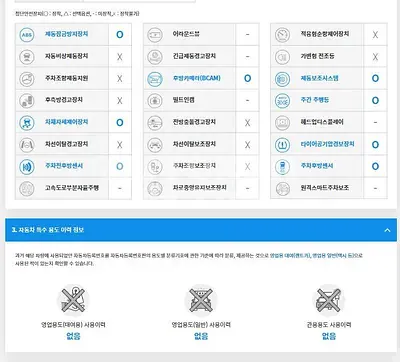400x362 pixels.
Task: Select the 주차전후방센서 icon
Action: [27, 167]
